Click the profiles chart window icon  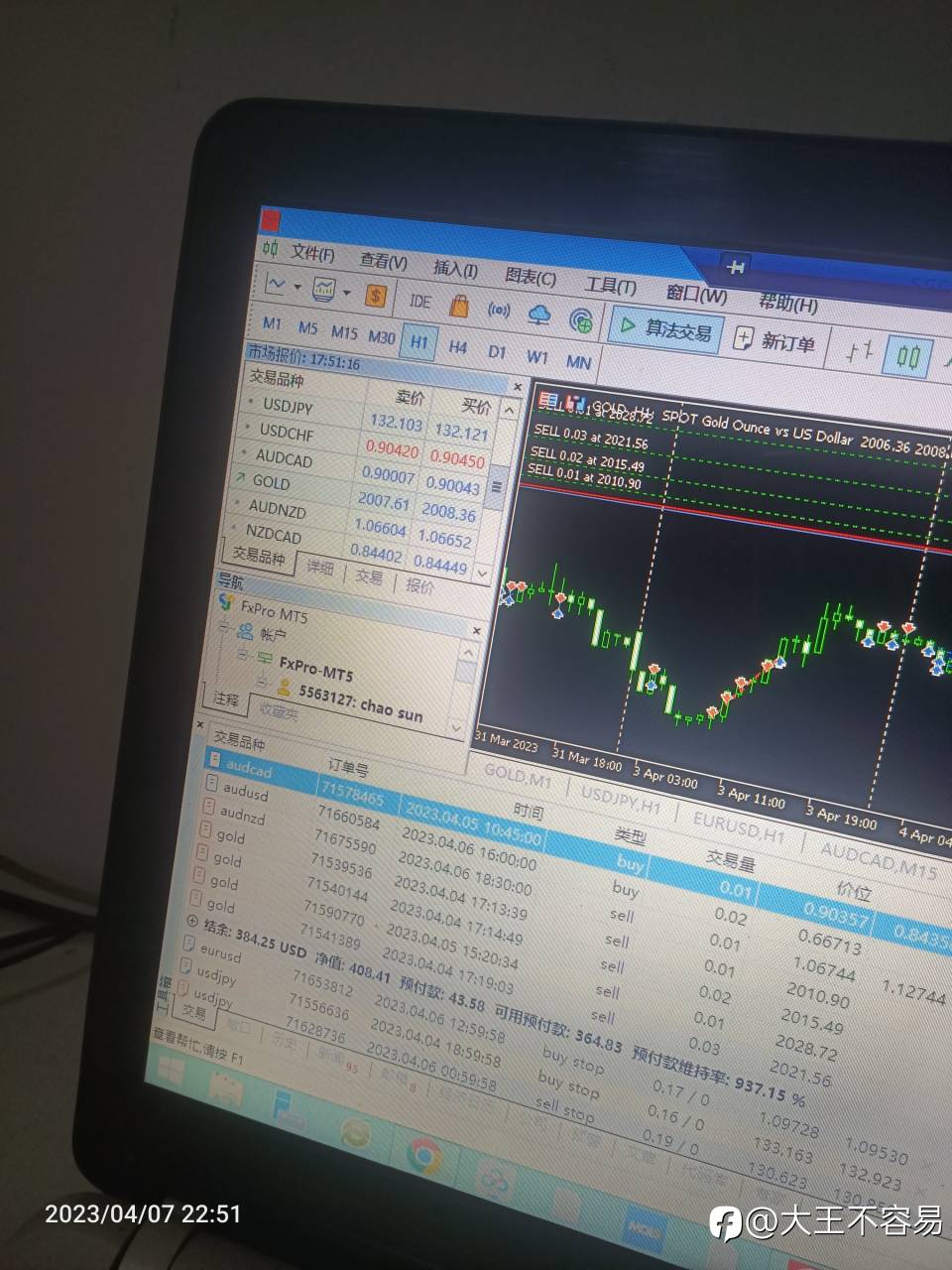pos(324,289)
